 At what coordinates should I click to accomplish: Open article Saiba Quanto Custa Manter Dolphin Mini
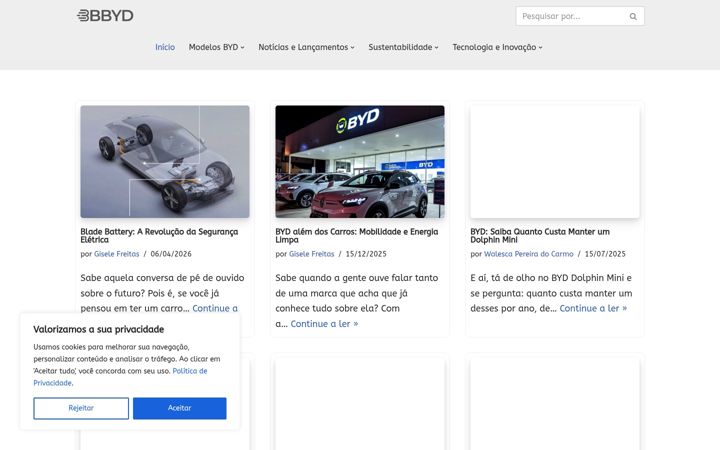click(540, 236)
